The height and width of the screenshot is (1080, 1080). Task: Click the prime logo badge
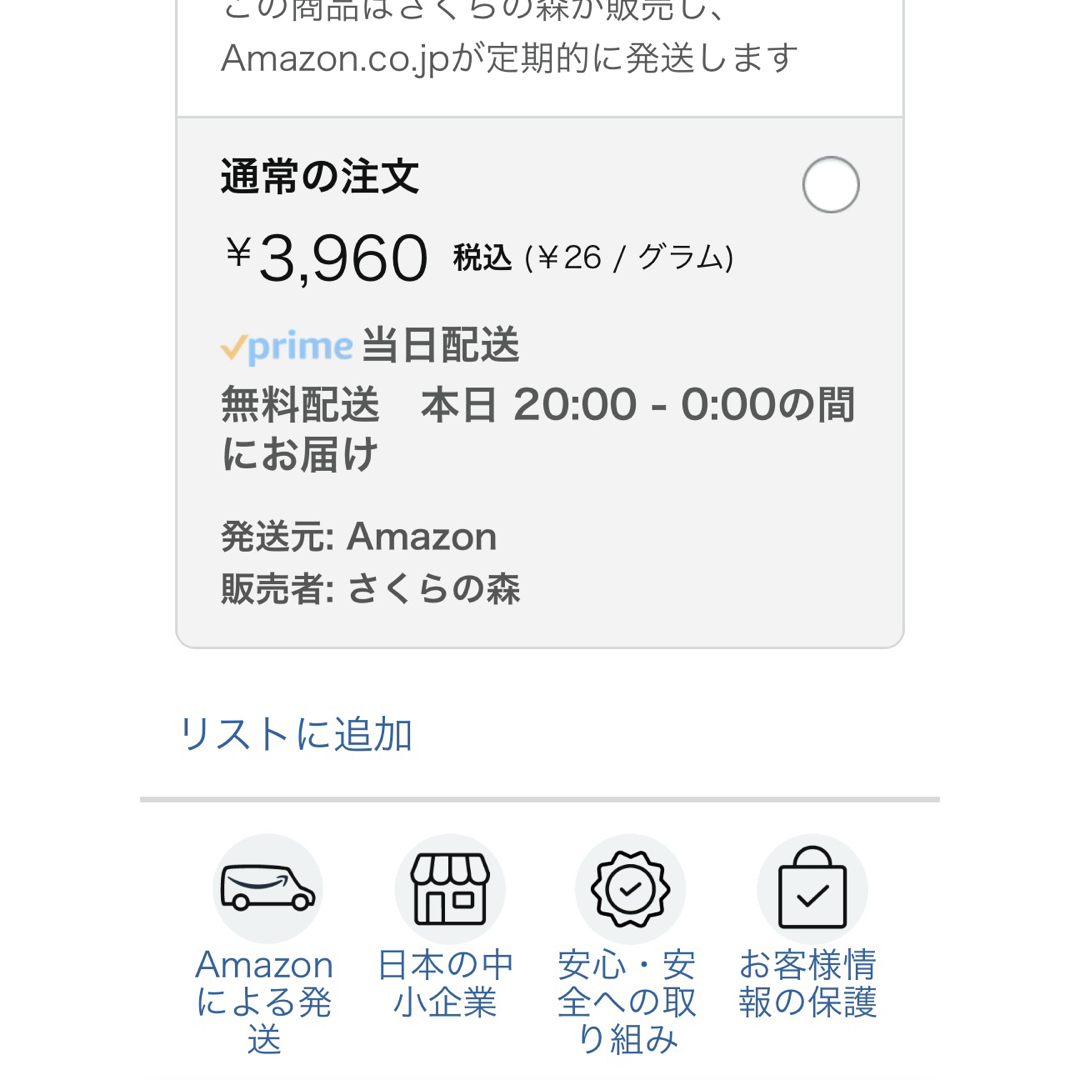click(x=287, y=346)
